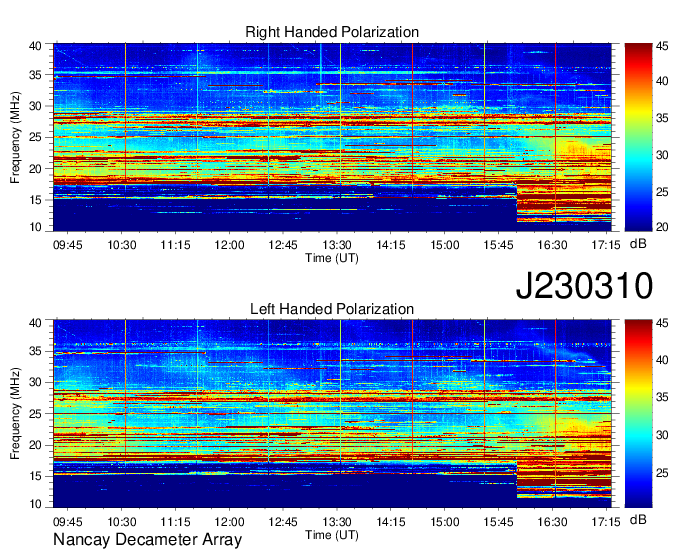Click the "Right Handed Polarization" plot title
The height and width of the screenshot is (552, 680).
[332, 32]
